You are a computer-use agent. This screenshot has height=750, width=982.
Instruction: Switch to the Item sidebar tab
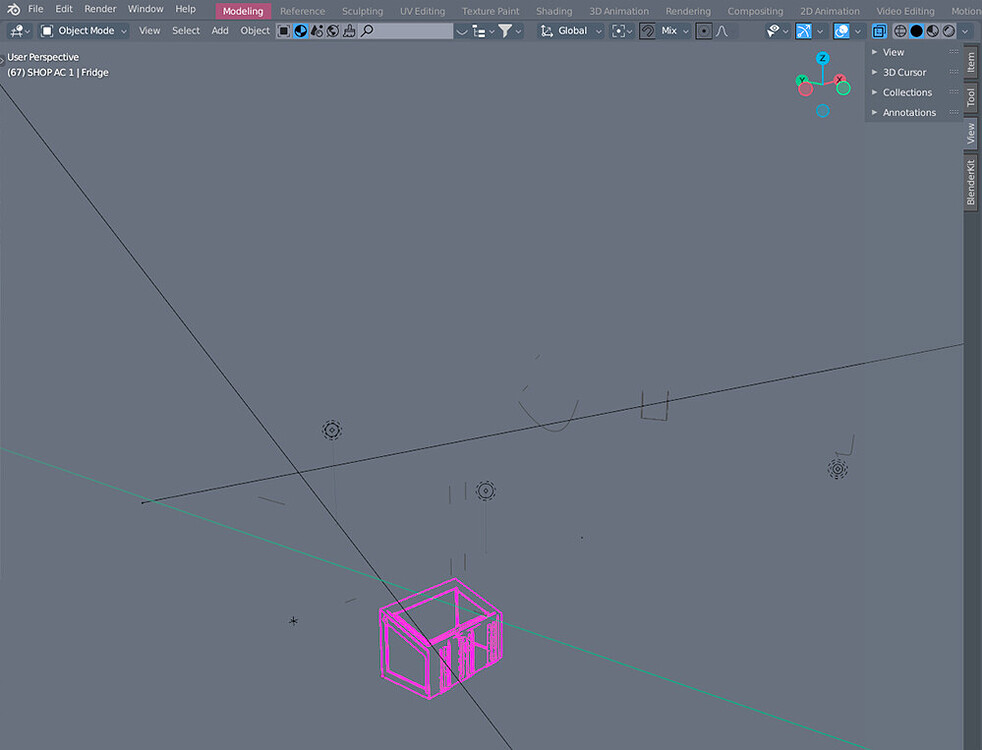[971, 62]
